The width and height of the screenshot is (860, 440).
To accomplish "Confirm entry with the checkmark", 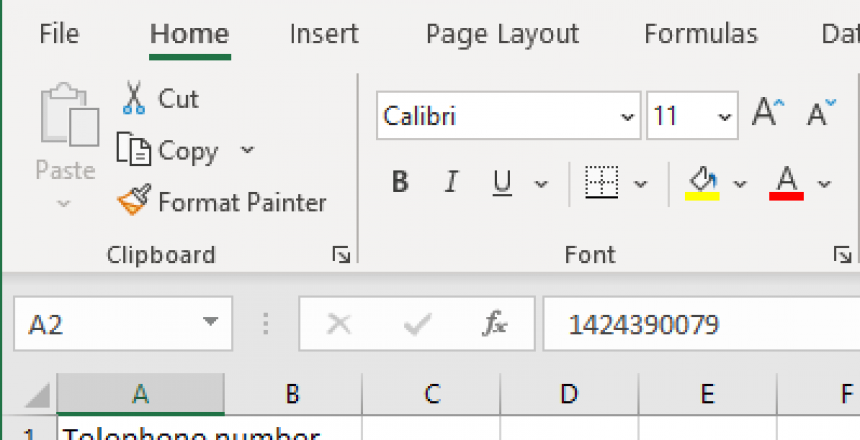I will pos(417,324).
